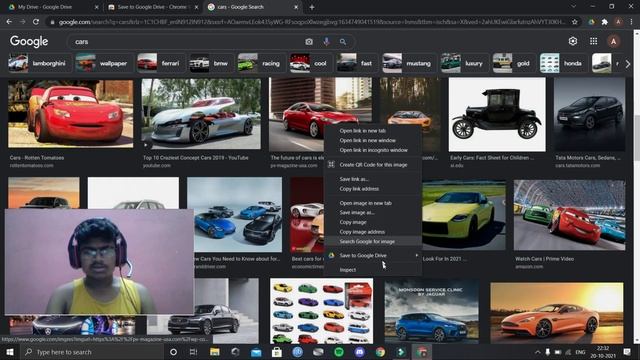Expand the Save to Google Drive submenu
Image resolution: width=640 pixels, height=360 pixels.
pyautogui.click(x=373, y=256)
